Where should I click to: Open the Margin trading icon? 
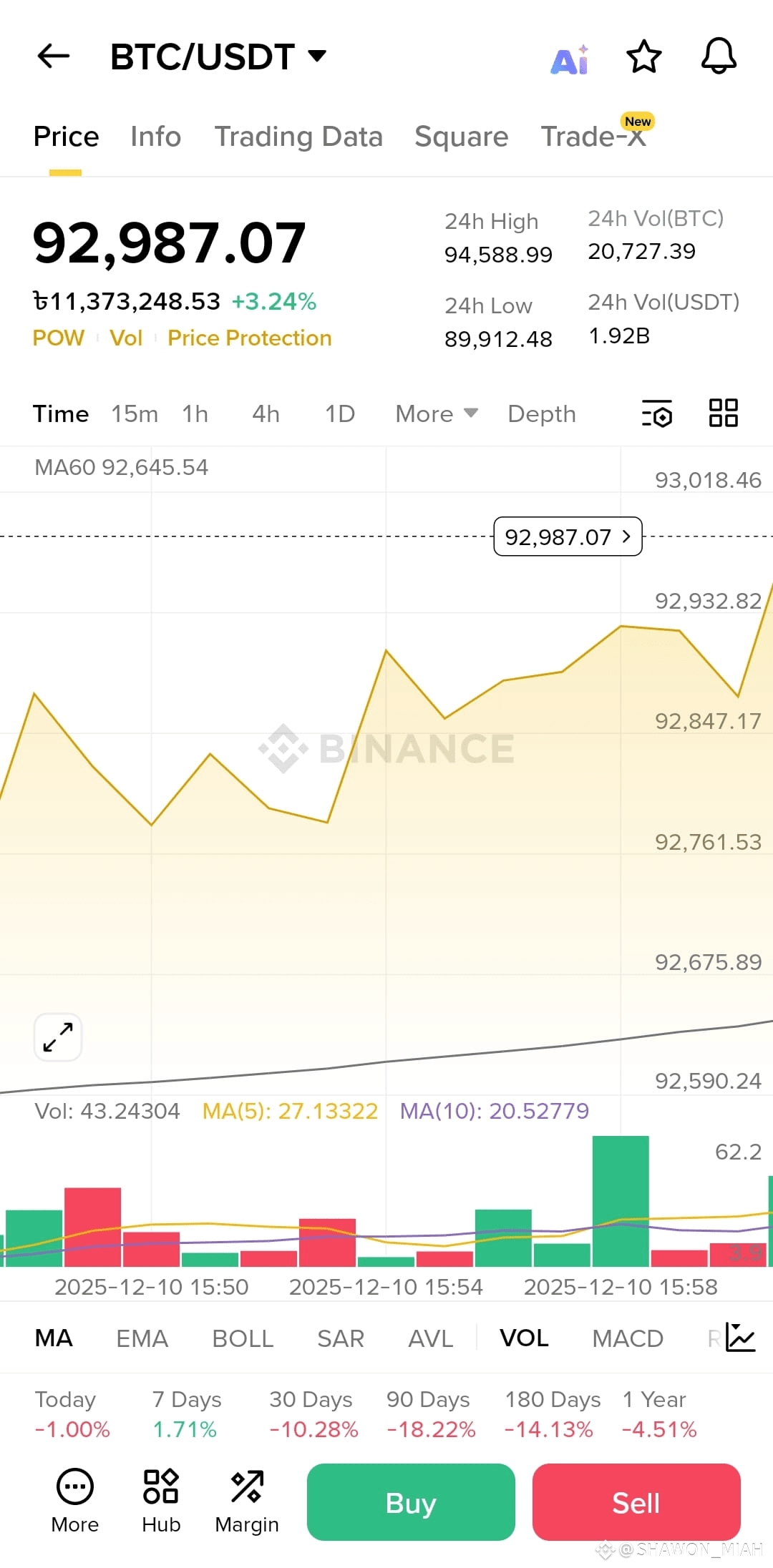247,1501
